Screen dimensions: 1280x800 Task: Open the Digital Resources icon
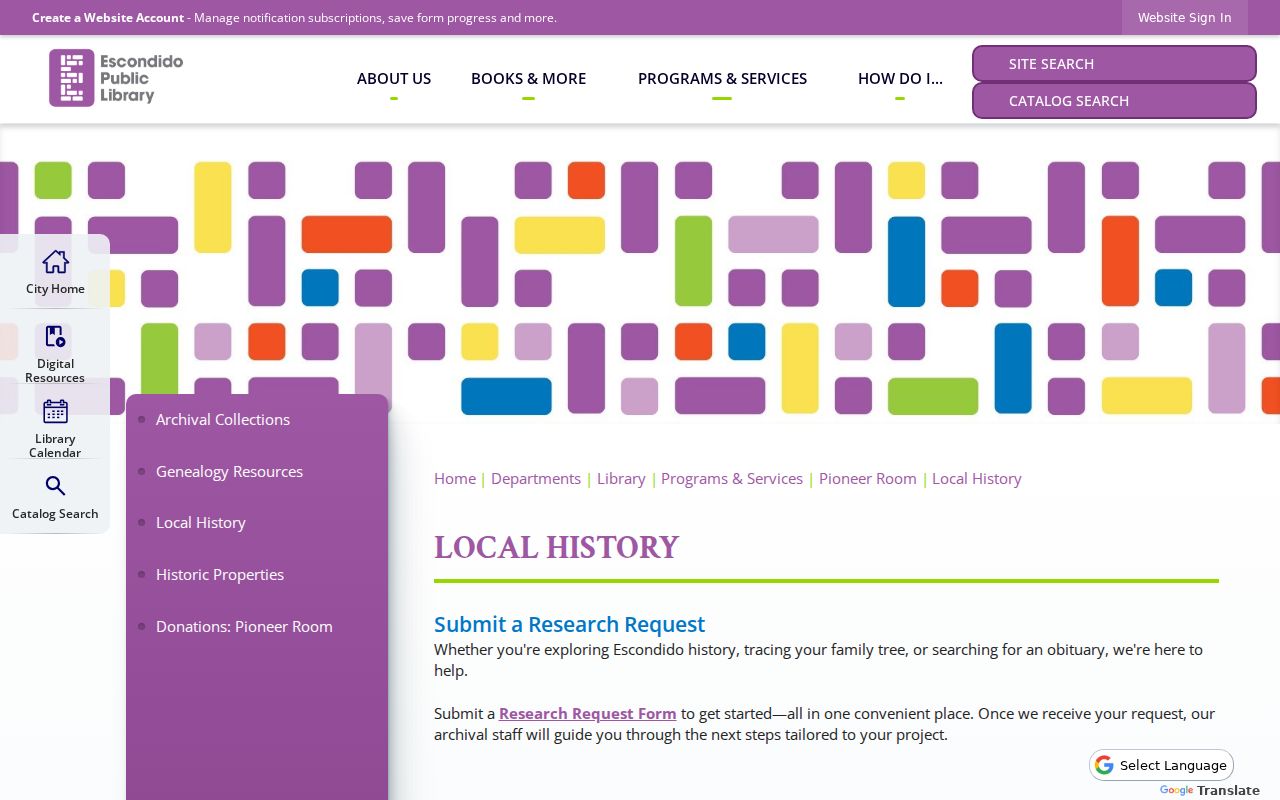point(55,336)
